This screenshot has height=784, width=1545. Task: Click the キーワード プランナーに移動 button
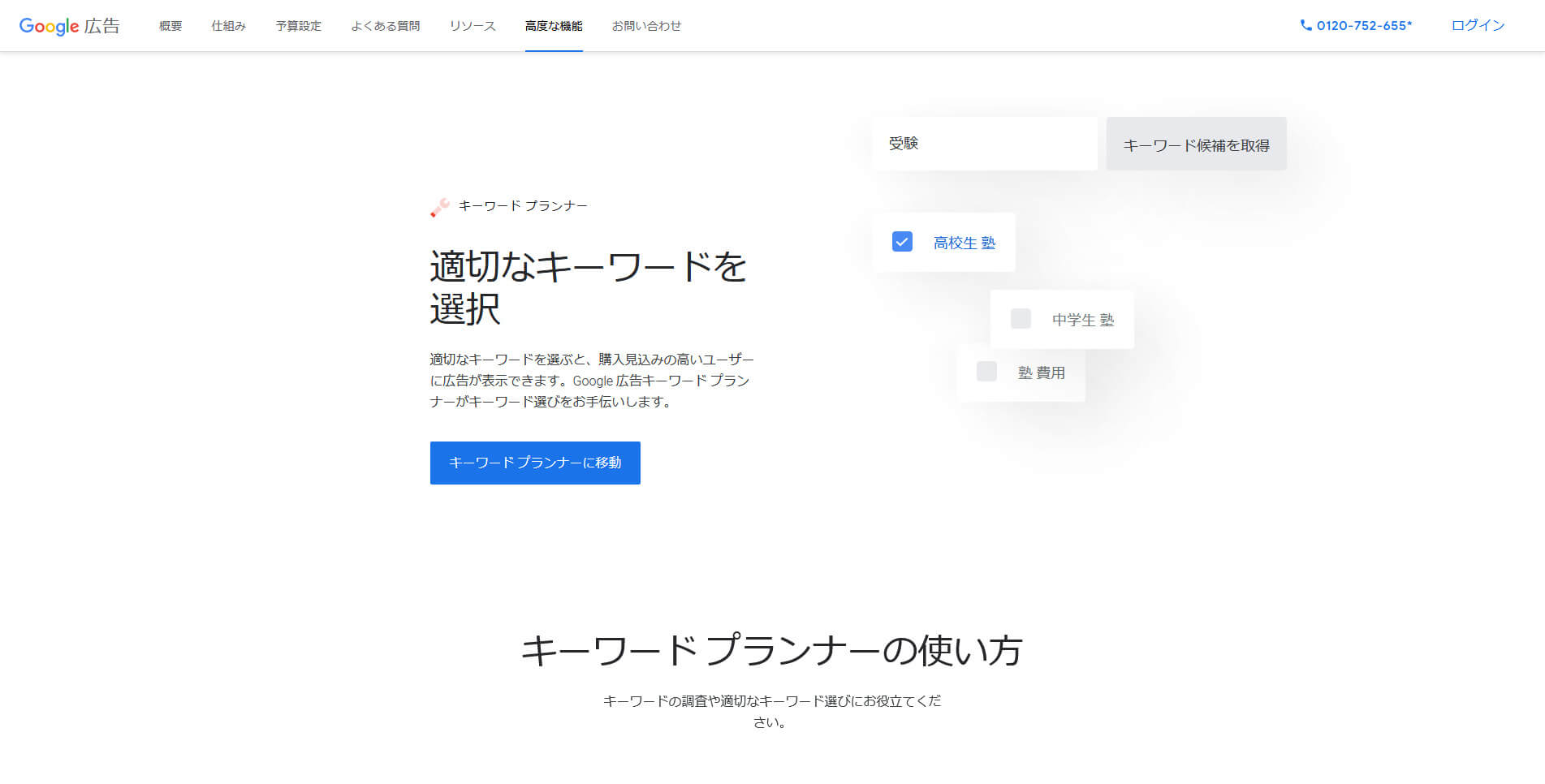point(535,463)
